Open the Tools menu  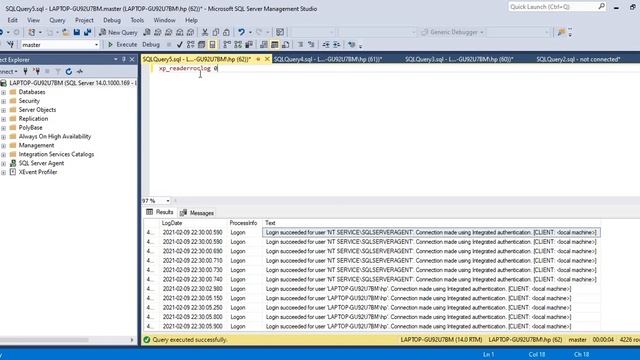click(137, 20)
